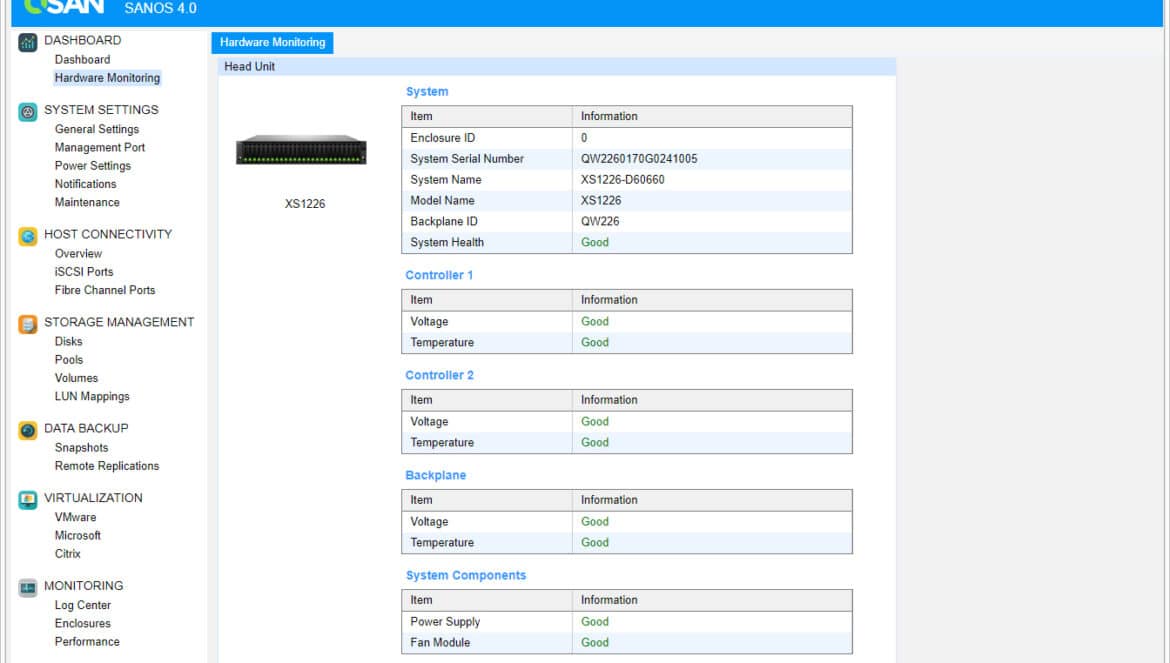Open the Microsoft virtualization page
The height and width of the screenshot is (663, 1170).
[78, 535]
